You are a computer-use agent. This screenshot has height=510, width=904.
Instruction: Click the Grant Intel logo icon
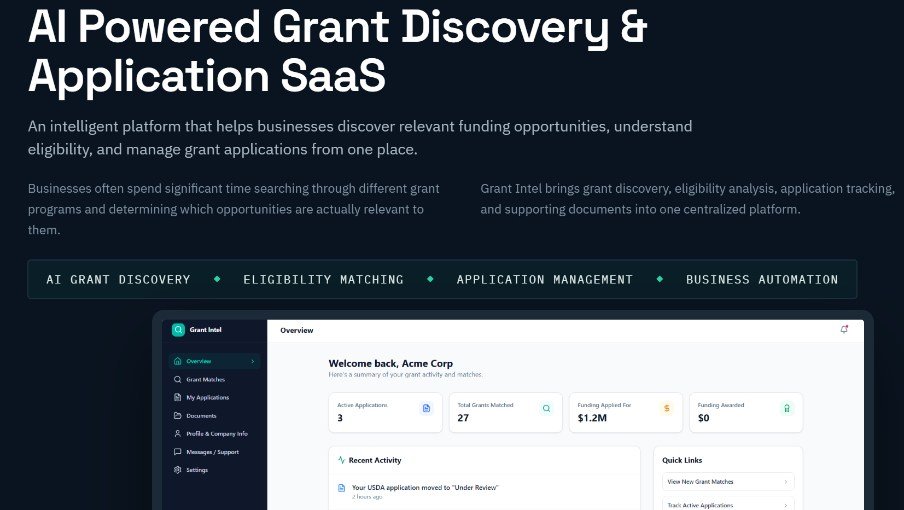[x=178, y=330]
